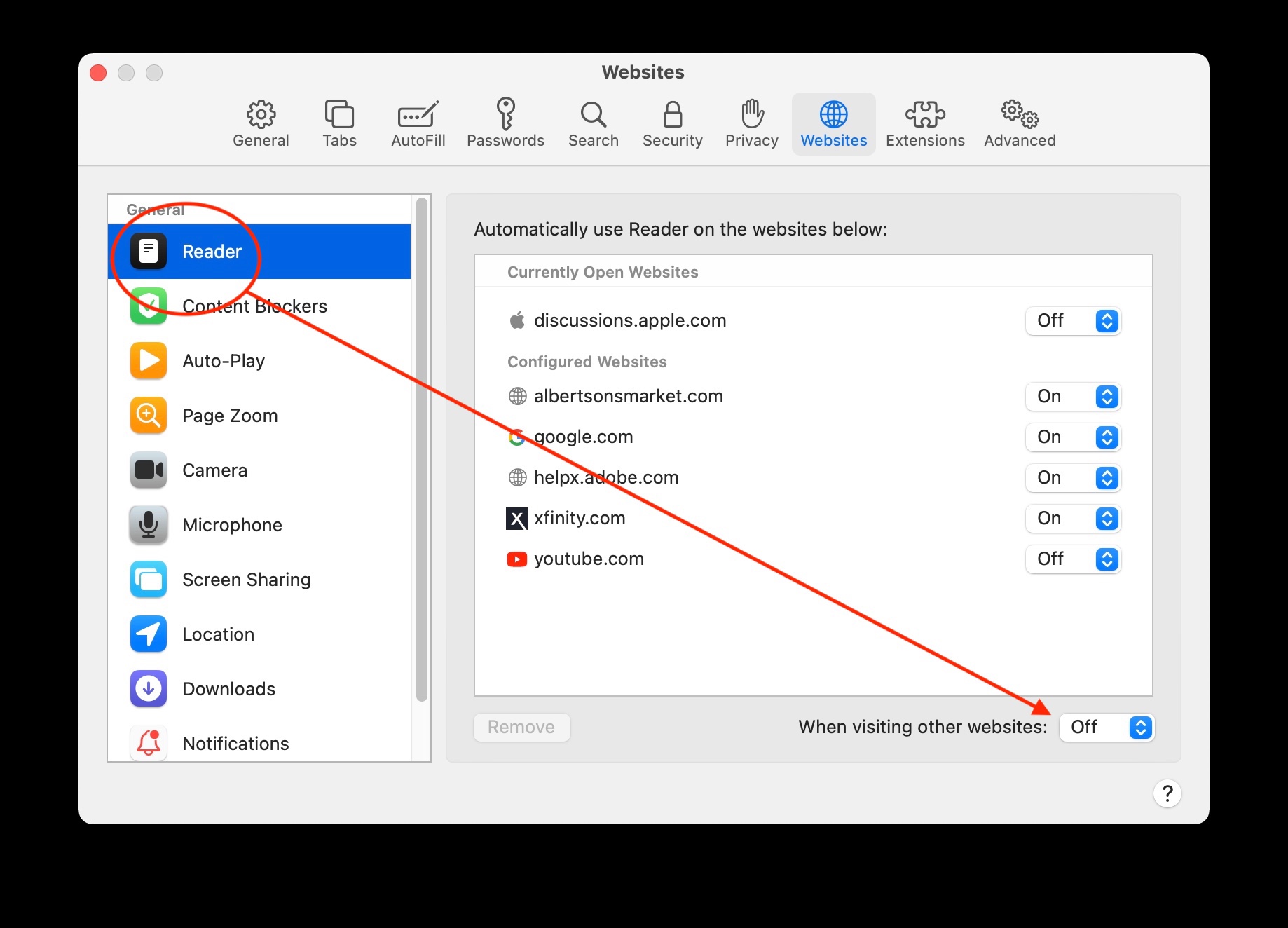
Task: Switch to the Tabs preferences pane
Action: [339, 123]
